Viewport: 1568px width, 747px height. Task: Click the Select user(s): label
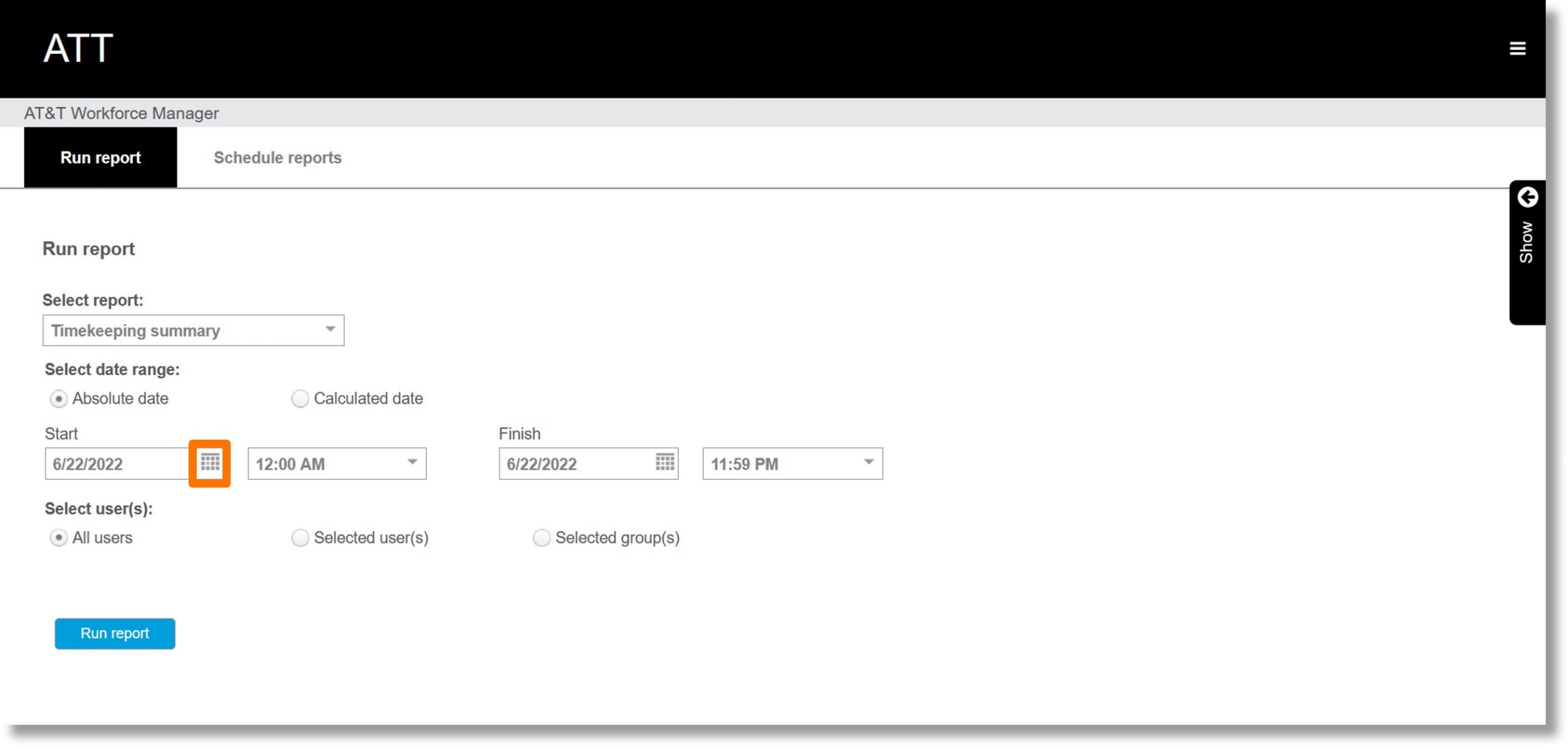(x=99, y=509)
